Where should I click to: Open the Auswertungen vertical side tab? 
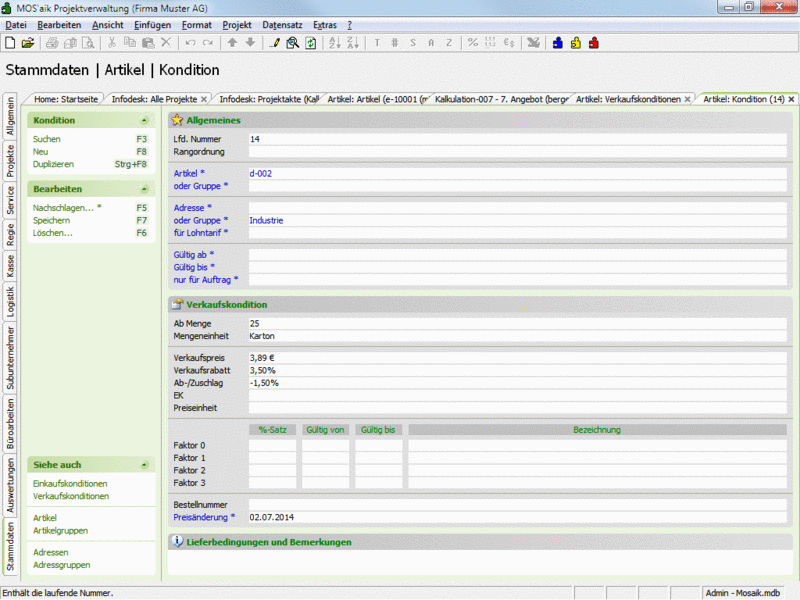click(x=10, y=485)
